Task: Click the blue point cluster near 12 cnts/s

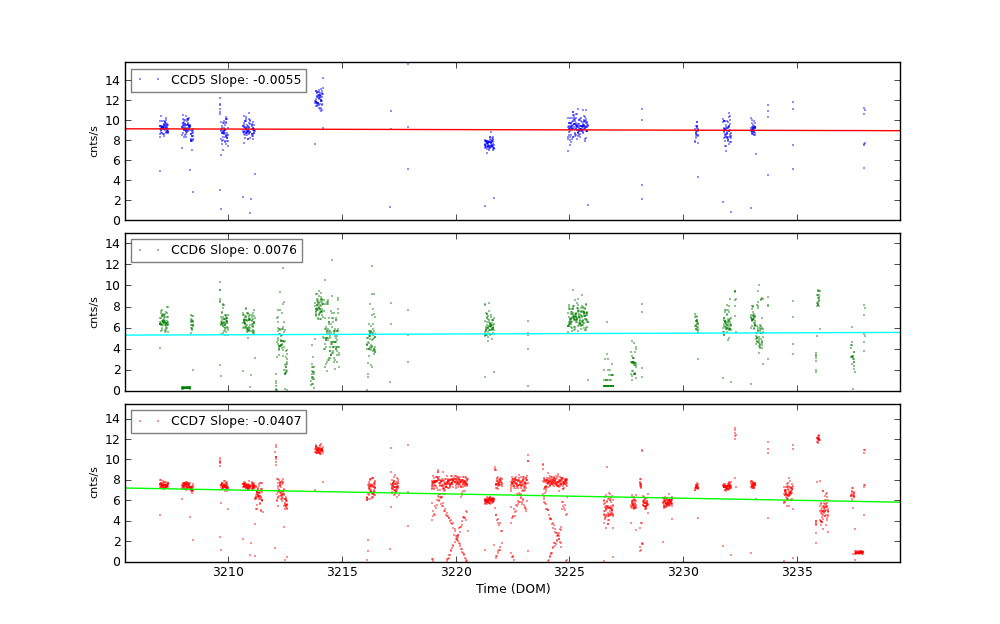Action: [319, 98]
